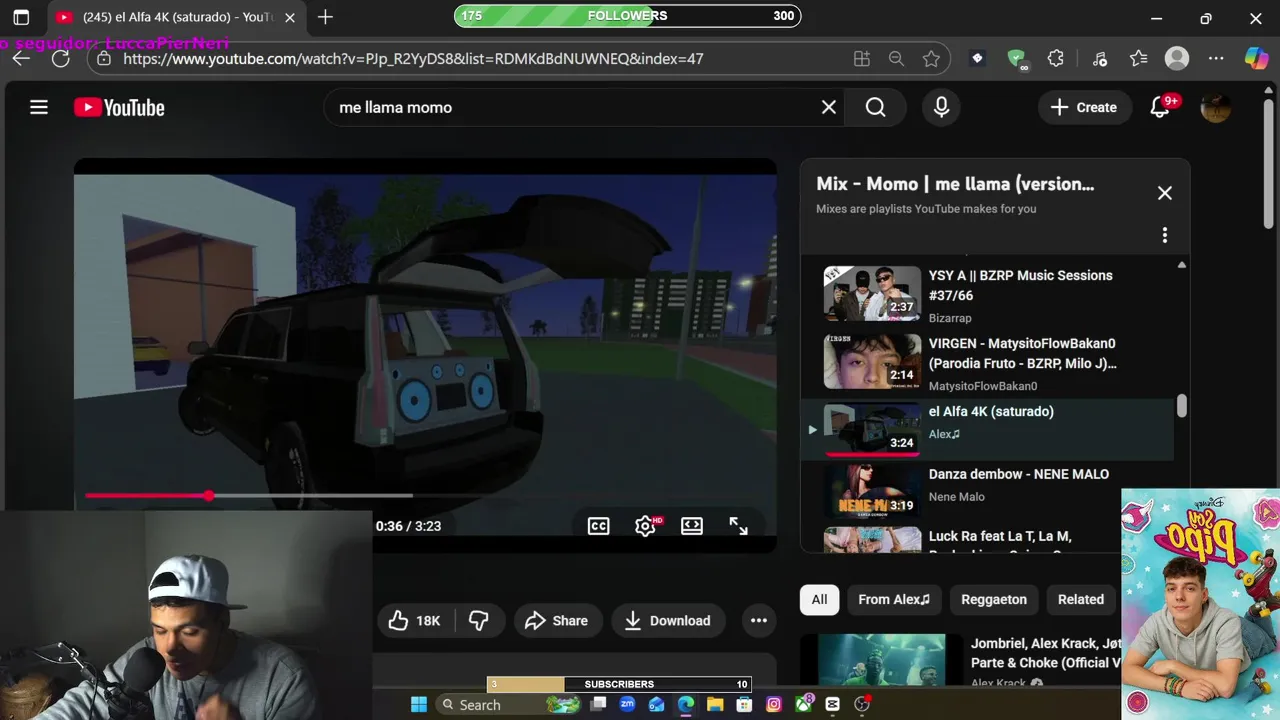Start voice search with the microphone

pyautogui.click(x=941, y=107)
